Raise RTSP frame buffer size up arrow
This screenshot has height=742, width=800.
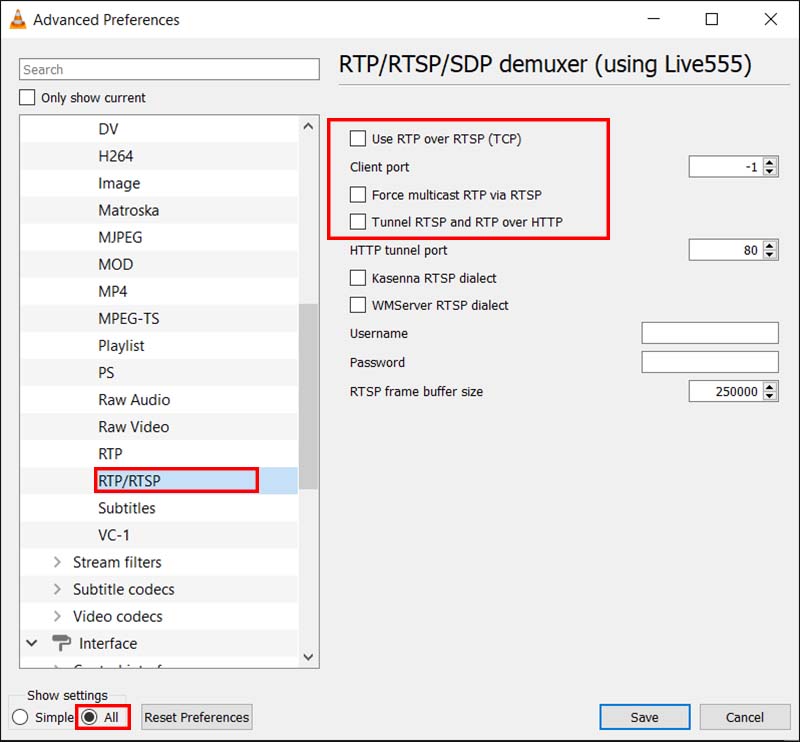[x=770, y=387]
